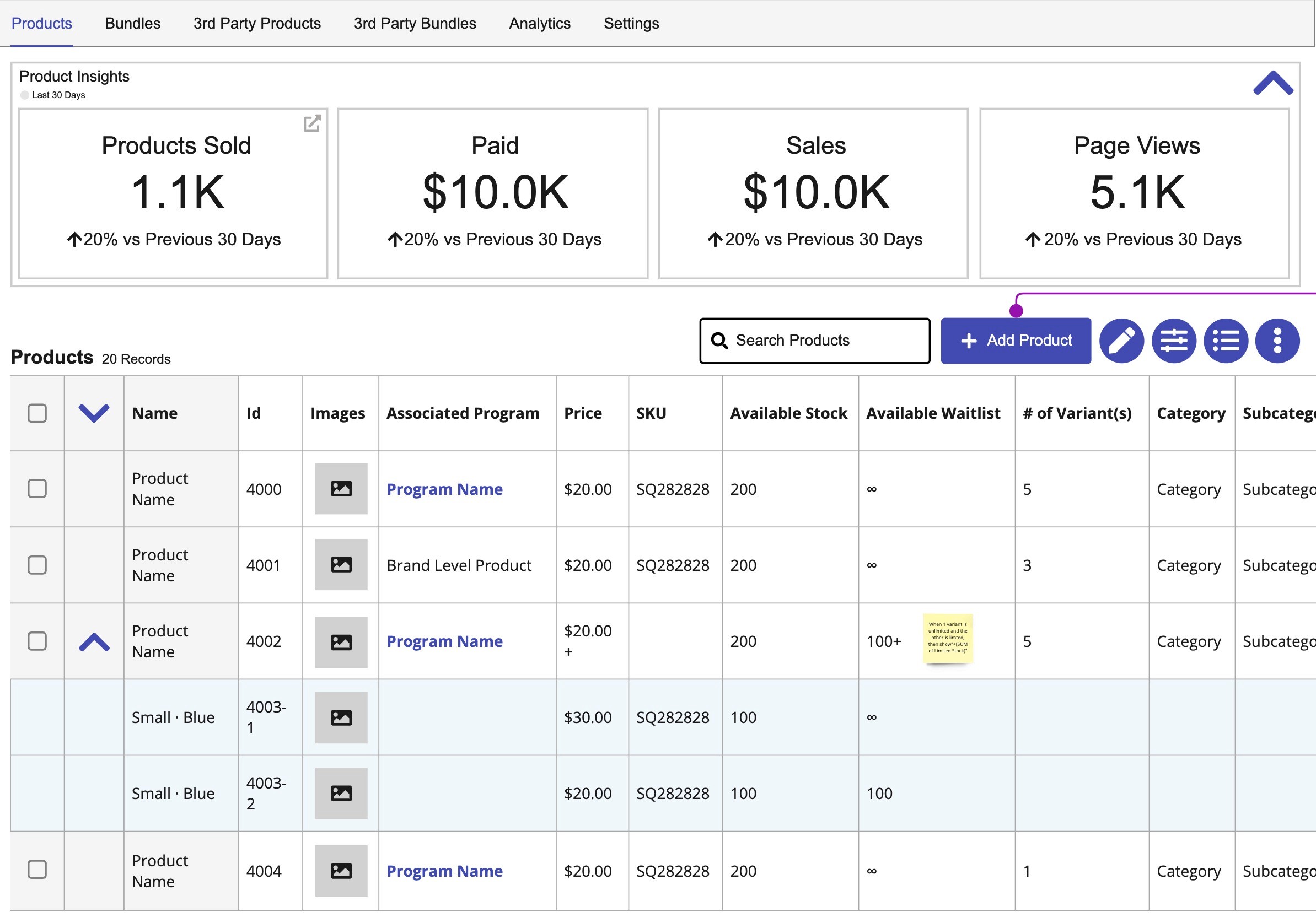The height and width of the screenshot is (923, 1316).
Task: Open Products Sold external link icon
Action: 312,123
